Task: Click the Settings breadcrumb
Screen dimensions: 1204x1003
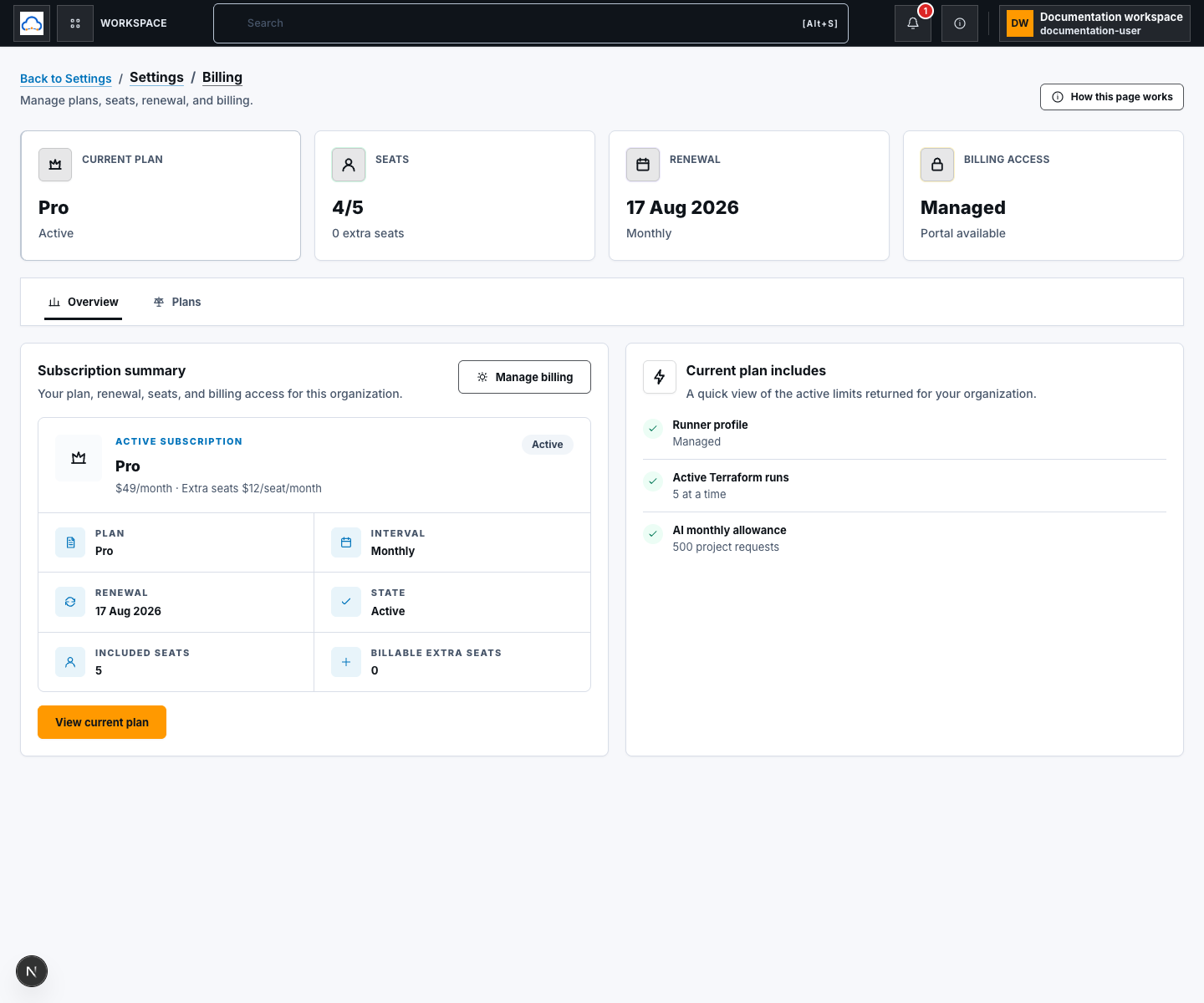Action: coord(156,77)
